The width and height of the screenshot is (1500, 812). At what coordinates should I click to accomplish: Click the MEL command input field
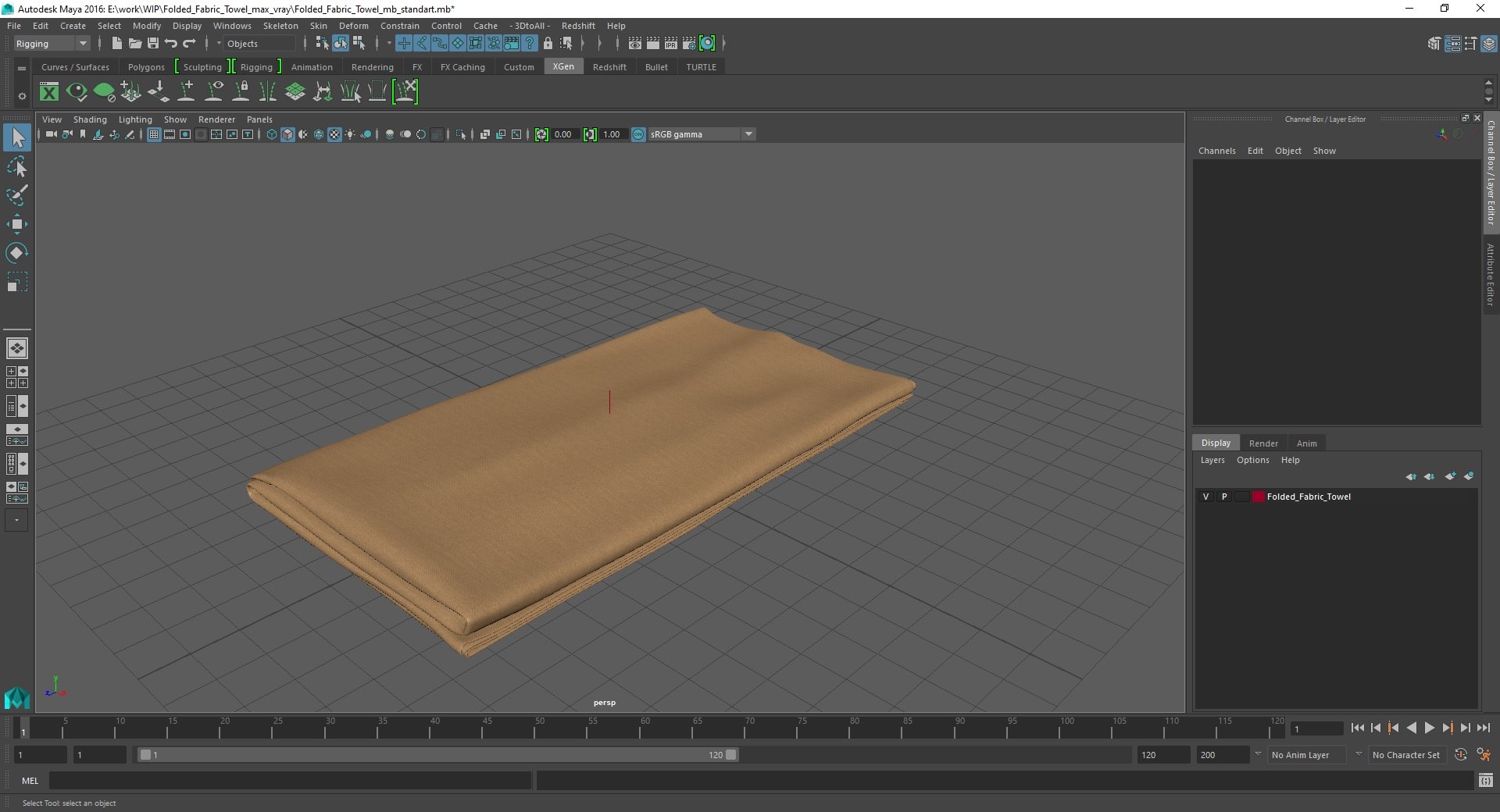[290, 780]
